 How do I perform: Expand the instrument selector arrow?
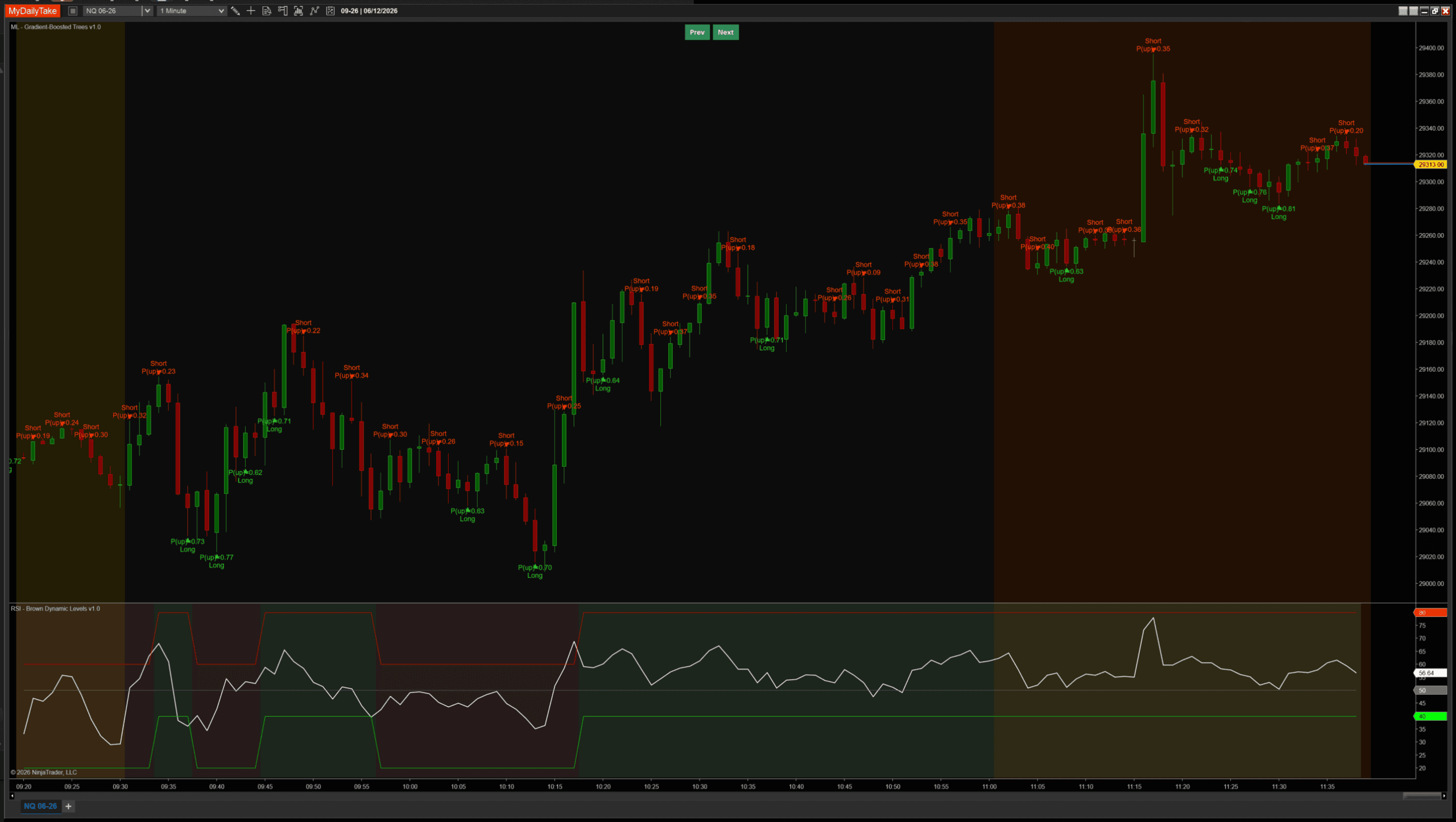[x=147, y=11]
